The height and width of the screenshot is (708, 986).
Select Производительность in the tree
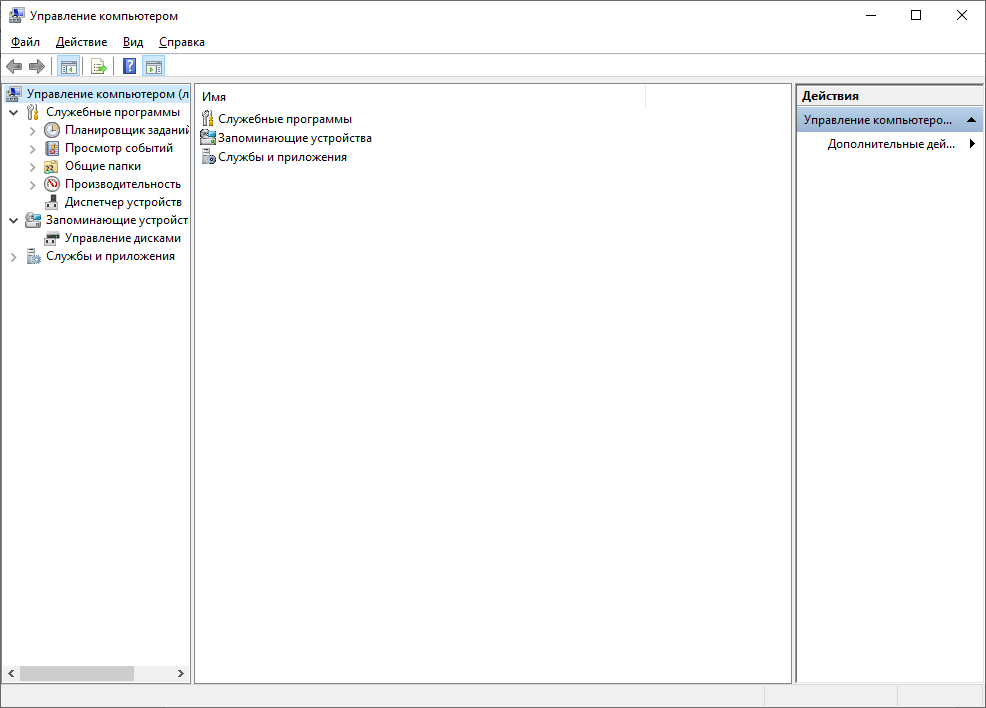123,184
